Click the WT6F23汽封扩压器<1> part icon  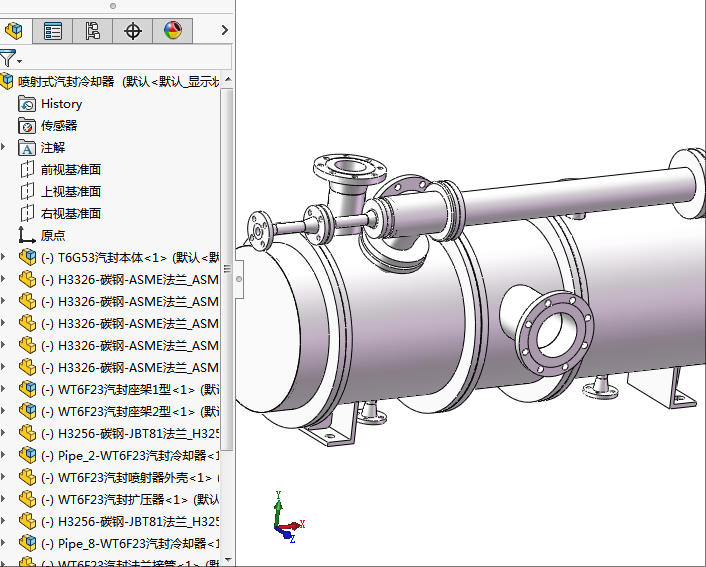pyautogui.click(x=27, y=499)
